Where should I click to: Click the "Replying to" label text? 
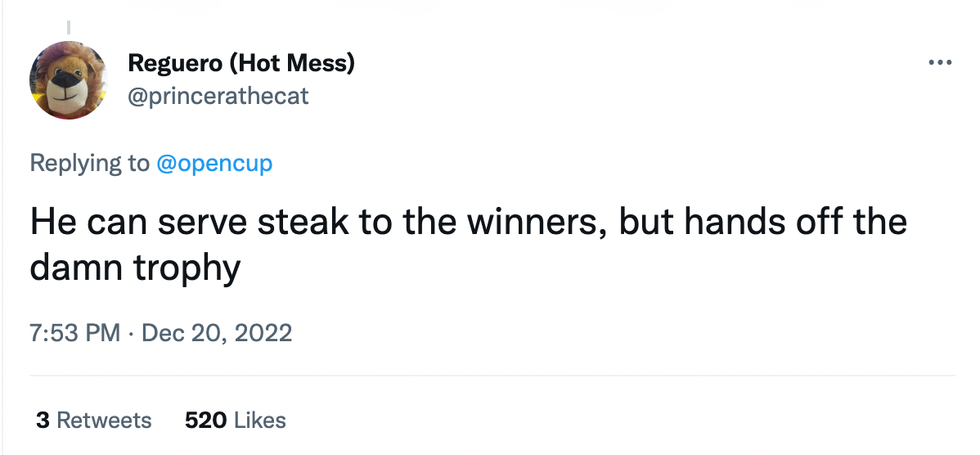point(90,163)
